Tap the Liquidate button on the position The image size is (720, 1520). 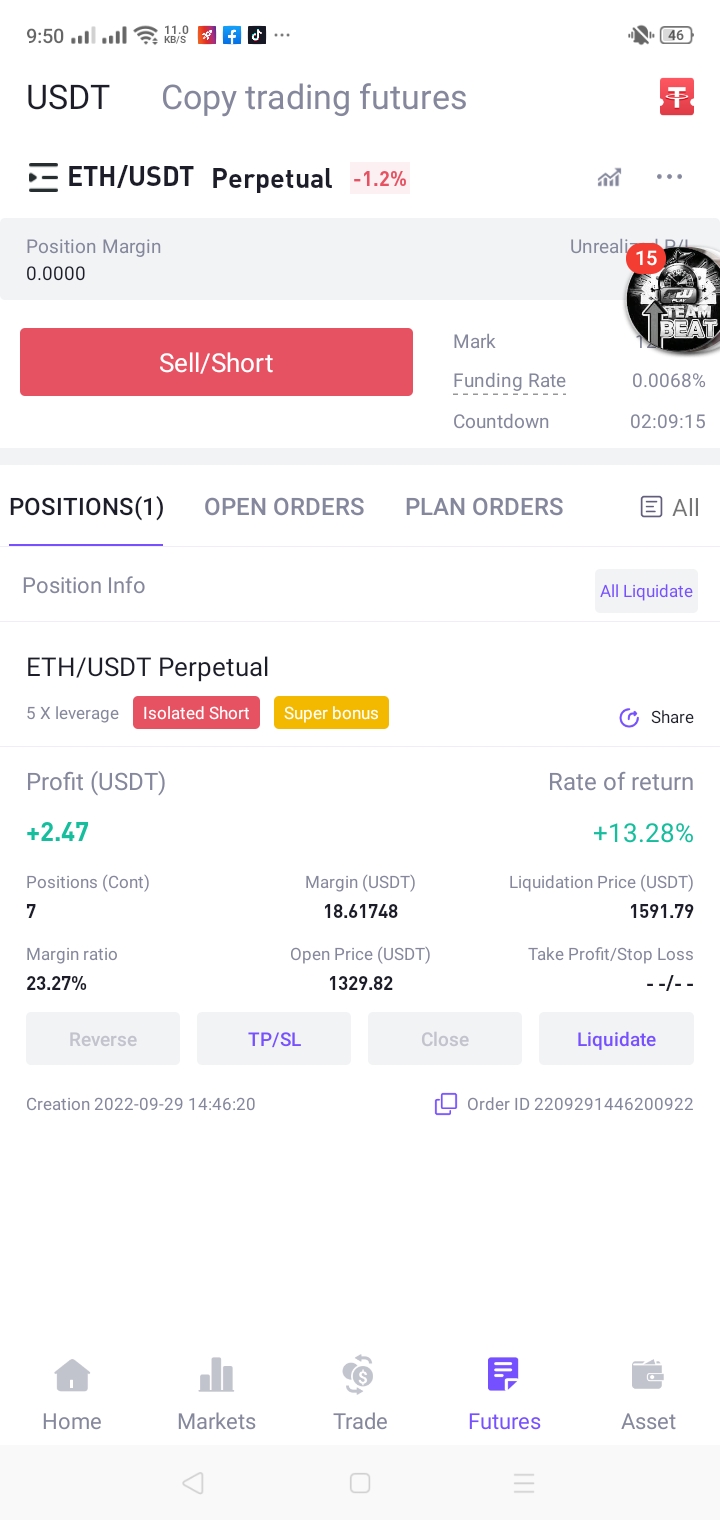(616, 1039)
